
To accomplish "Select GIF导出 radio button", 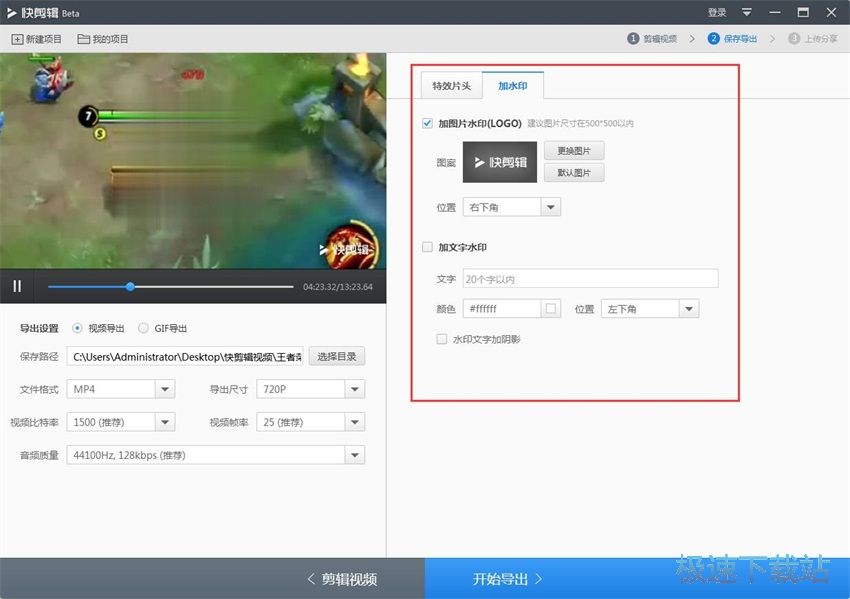I will 143,328.
